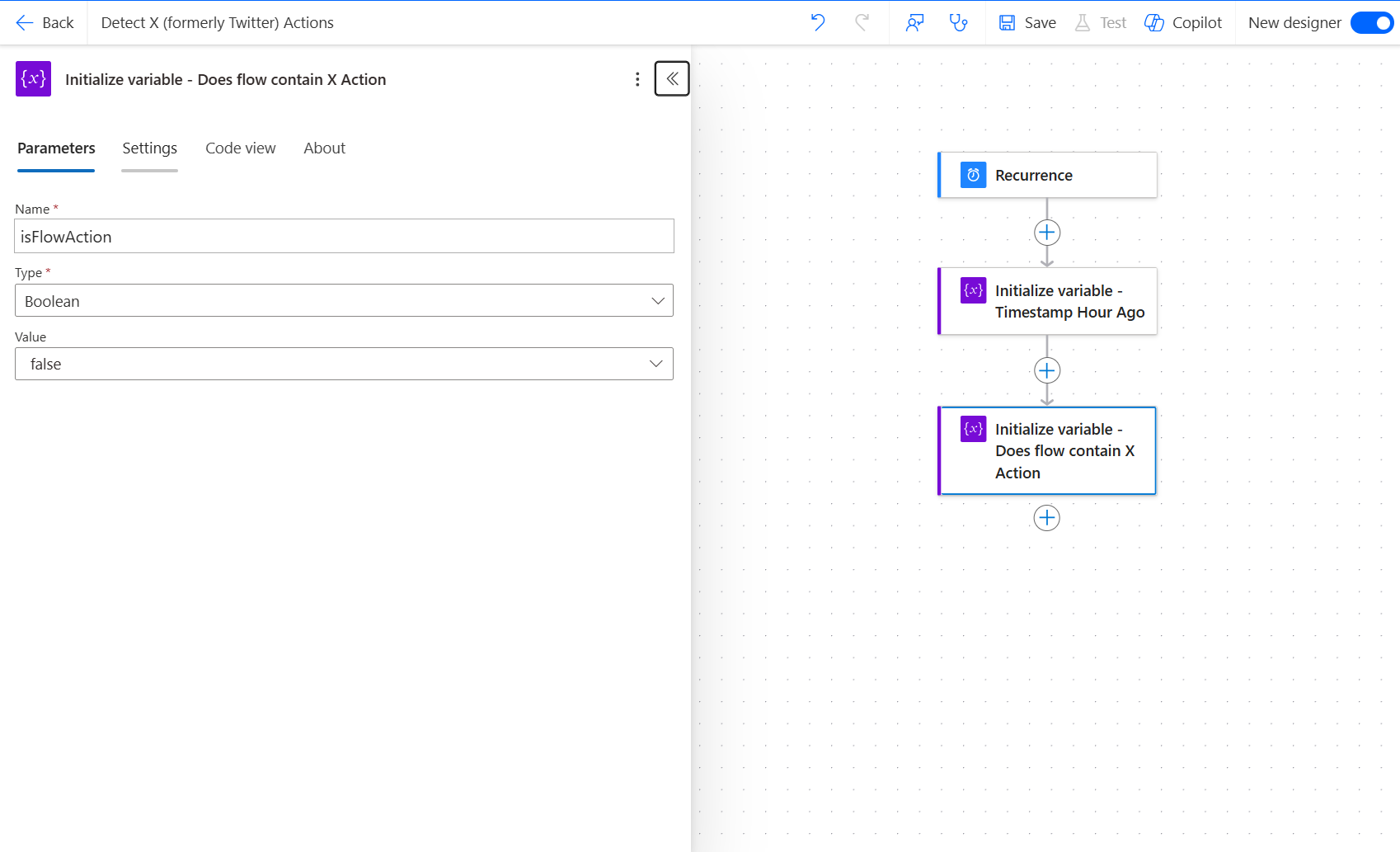Click the Redo icon

tap(863, 22)
